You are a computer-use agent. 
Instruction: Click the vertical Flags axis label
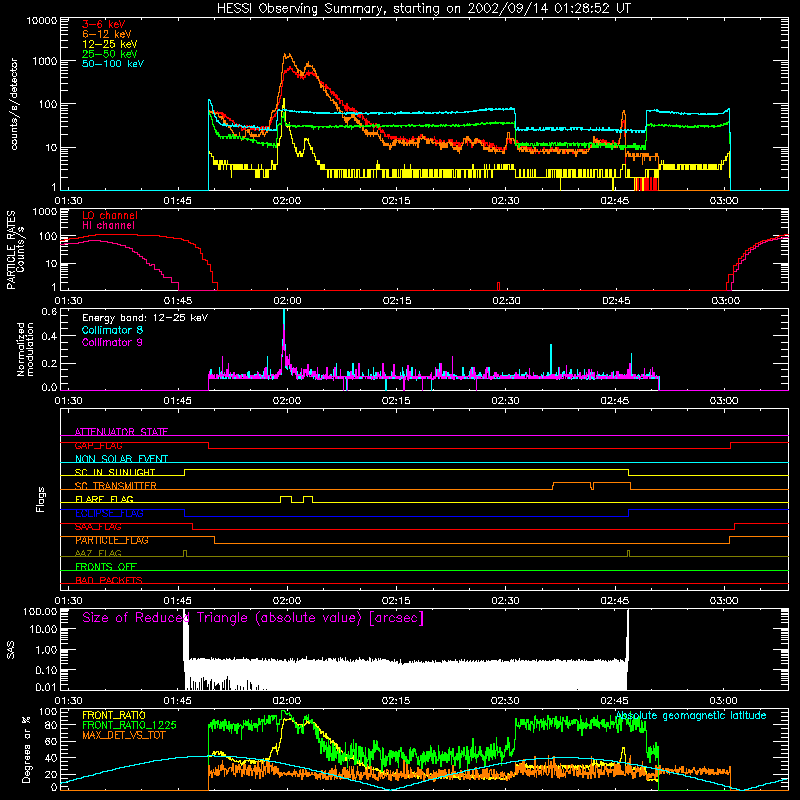pyautogui.click(x=41, y=499)
